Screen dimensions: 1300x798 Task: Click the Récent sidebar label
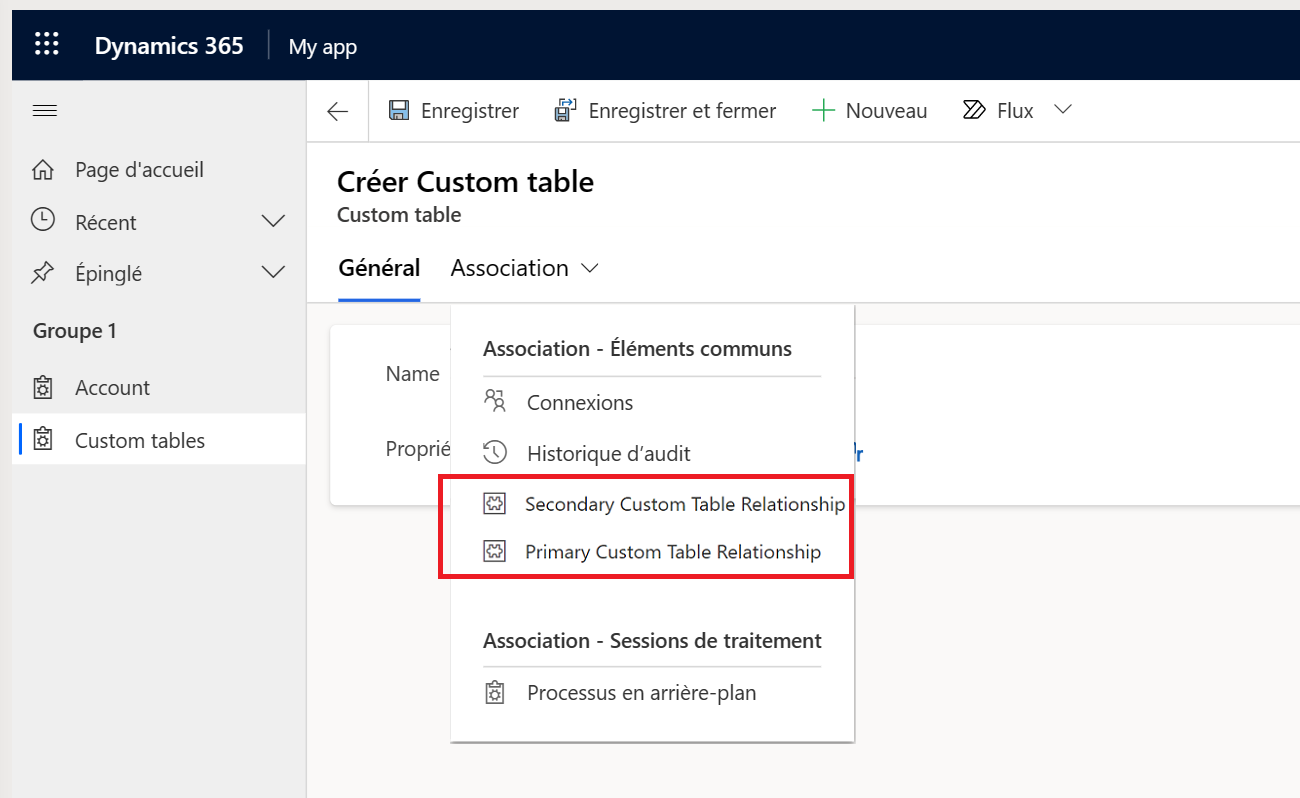click(106, 222)
